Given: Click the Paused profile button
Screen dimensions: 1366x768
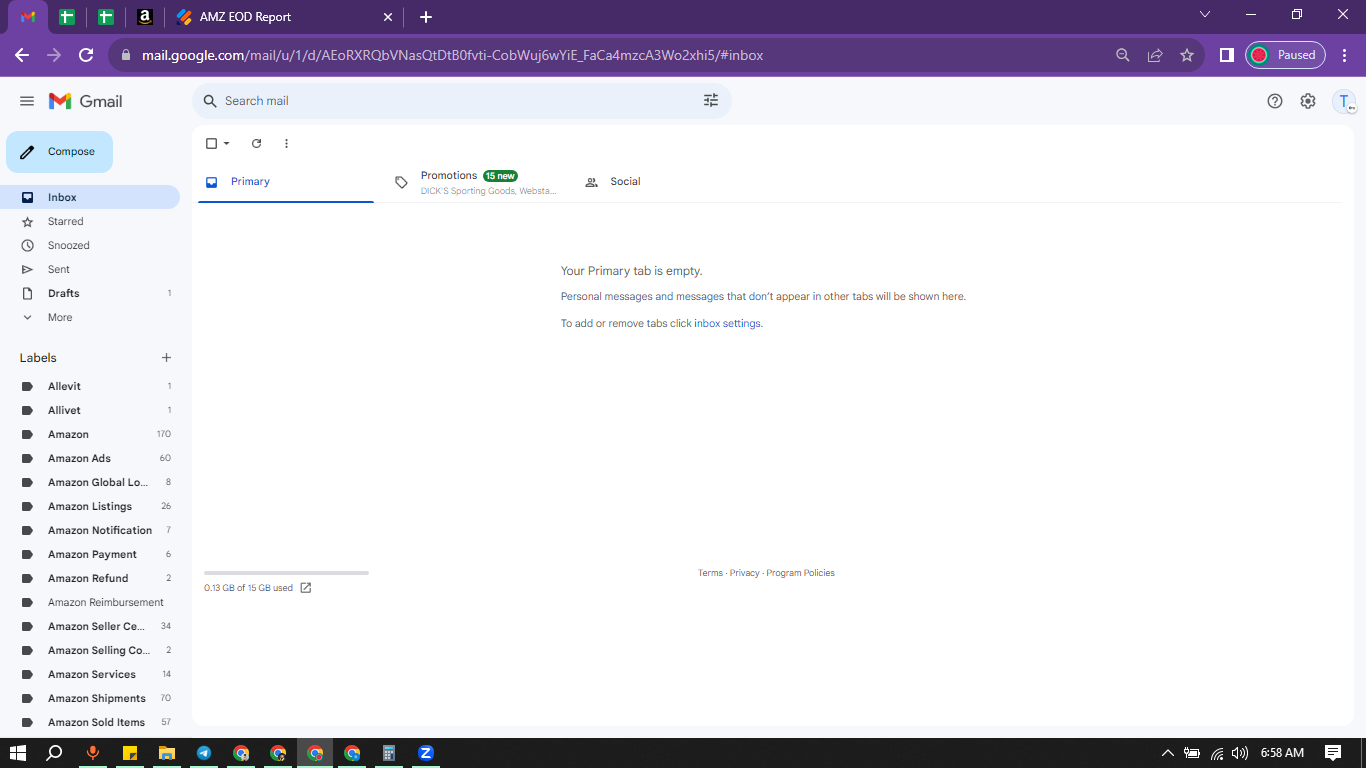Looking at the screenshot, I should click(x=1285, y=56).
